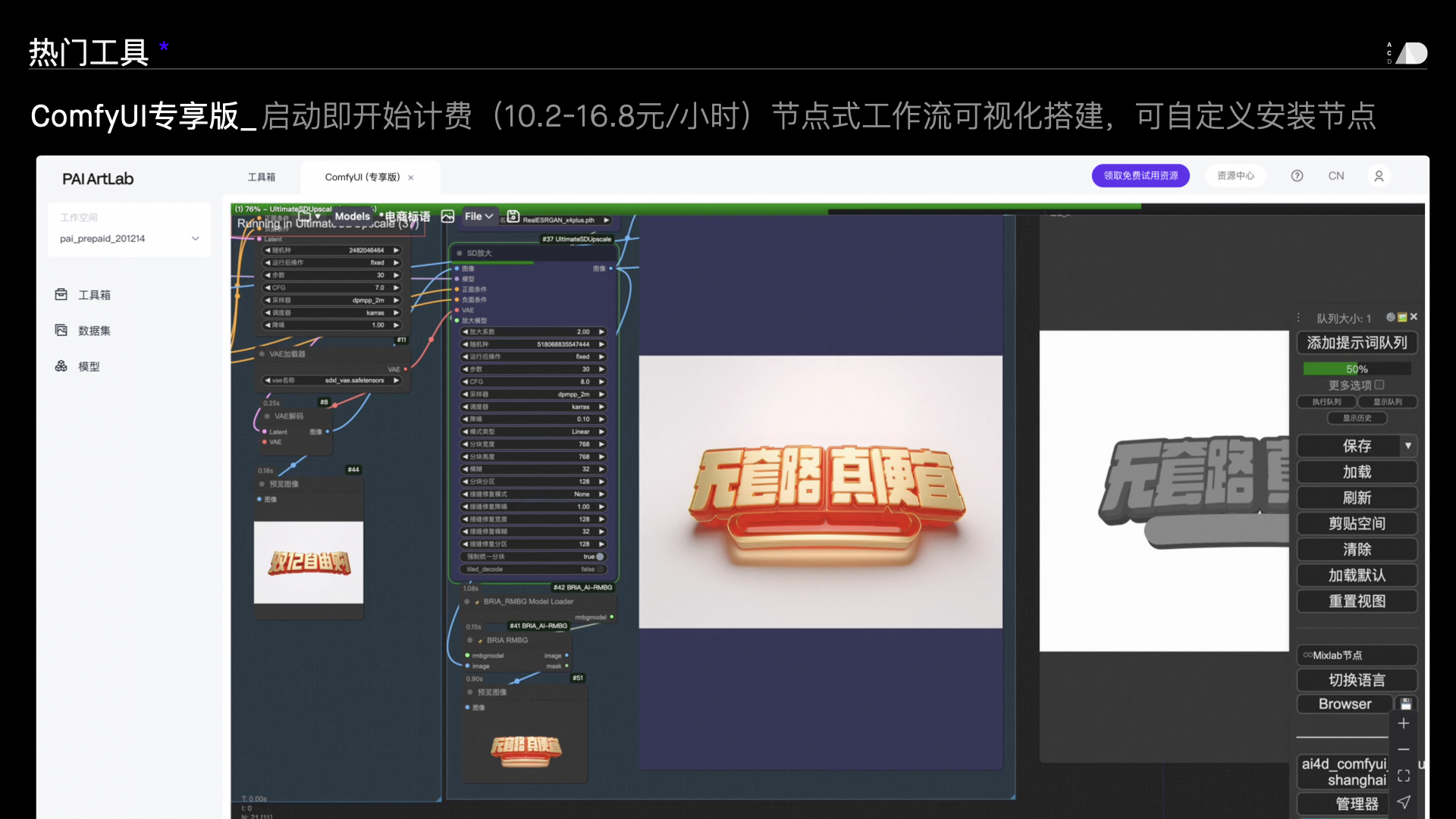
Task: Click 显示队列 button
Action: pyautogui.click(x=1387, y=402)
